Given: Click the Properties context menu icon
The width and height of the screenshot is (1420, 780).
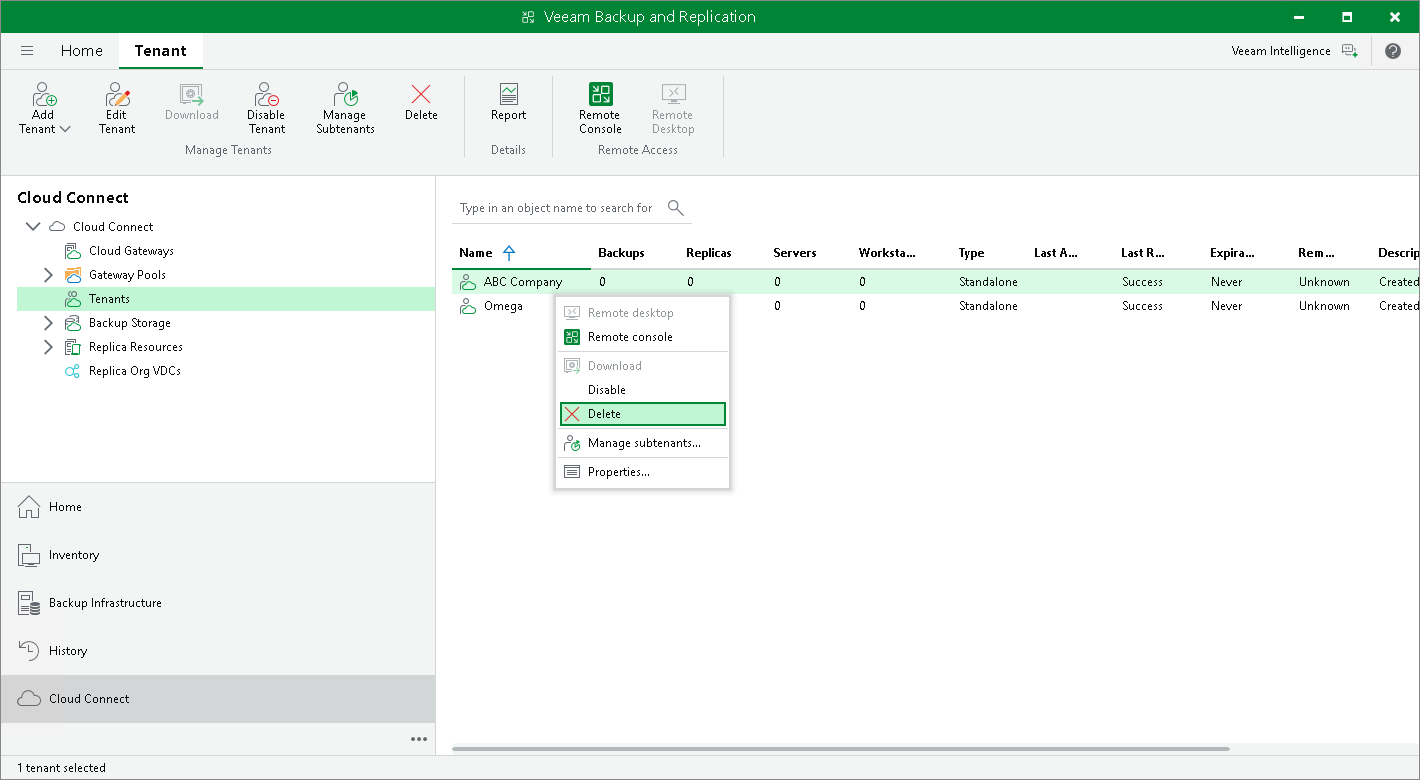Looking at the screenshot, I should pyautogui.click(x=572, y=472).
